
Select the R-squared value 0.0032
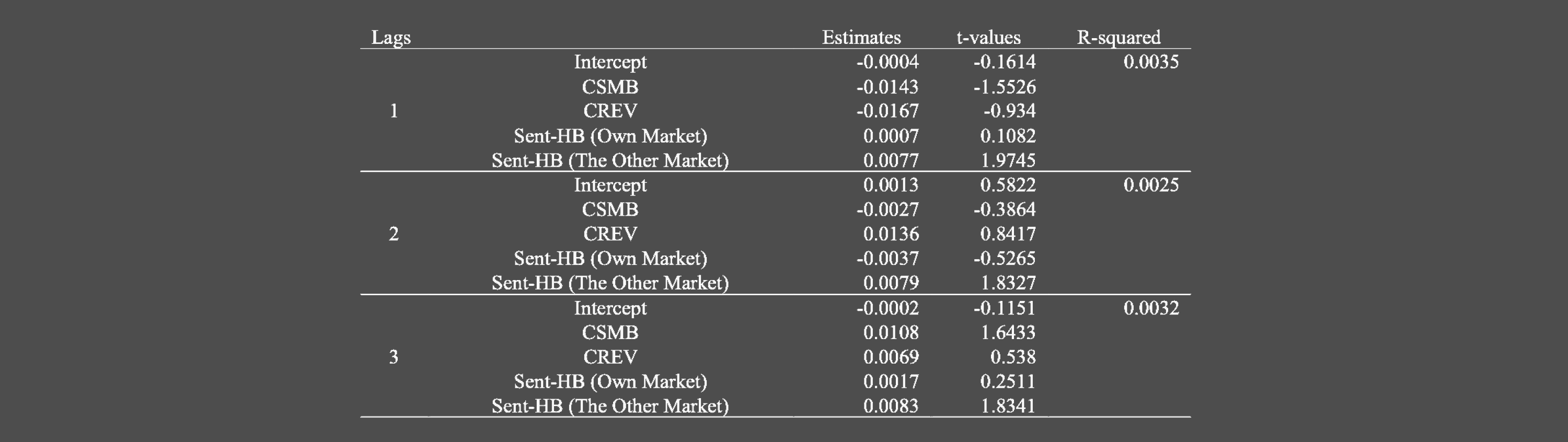point(1150,308)
